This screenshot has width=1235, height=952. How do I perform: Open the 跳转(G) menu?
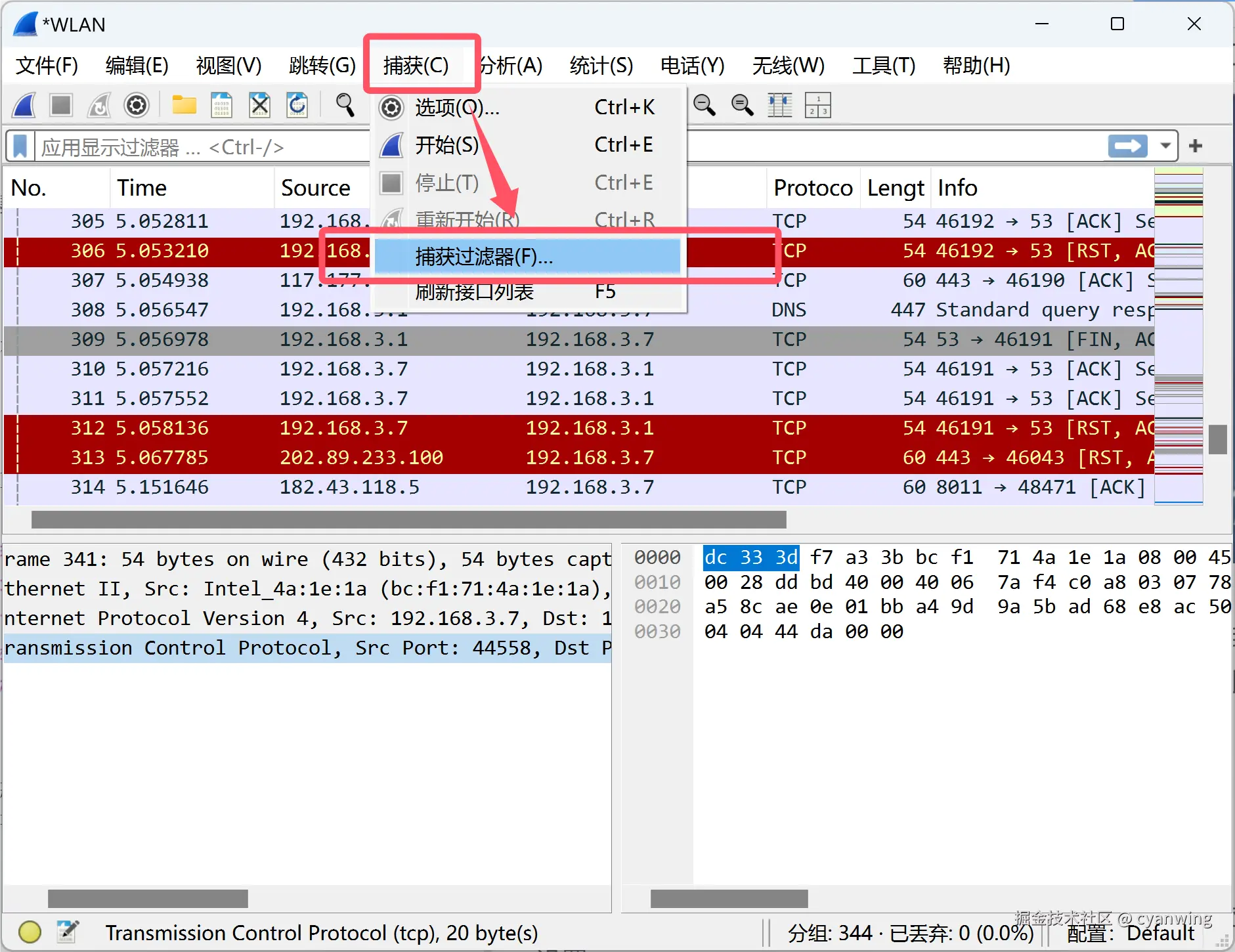click(322, 66)
